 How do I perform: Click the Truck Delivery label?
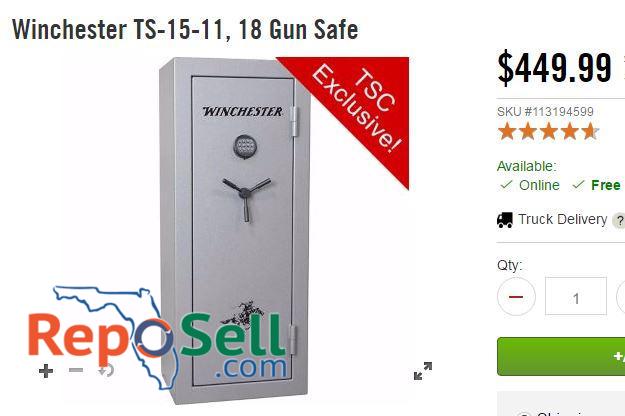[x=562, y=219]
